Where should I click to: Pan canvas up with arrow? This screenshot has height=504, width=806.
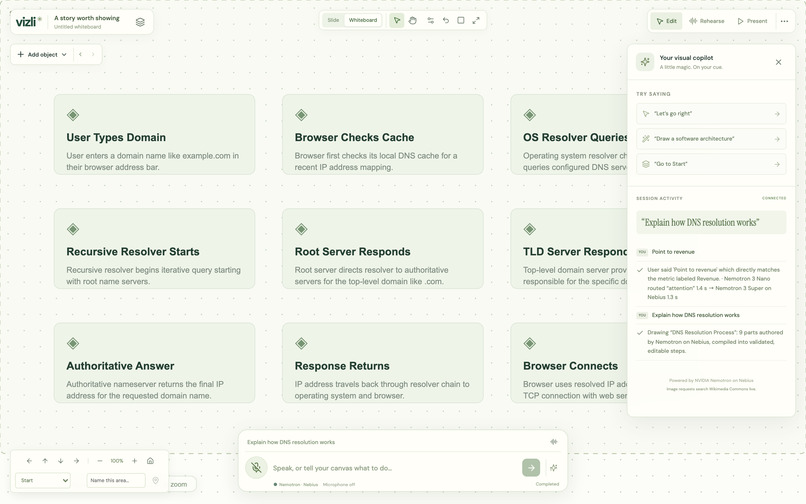[45, 461]
